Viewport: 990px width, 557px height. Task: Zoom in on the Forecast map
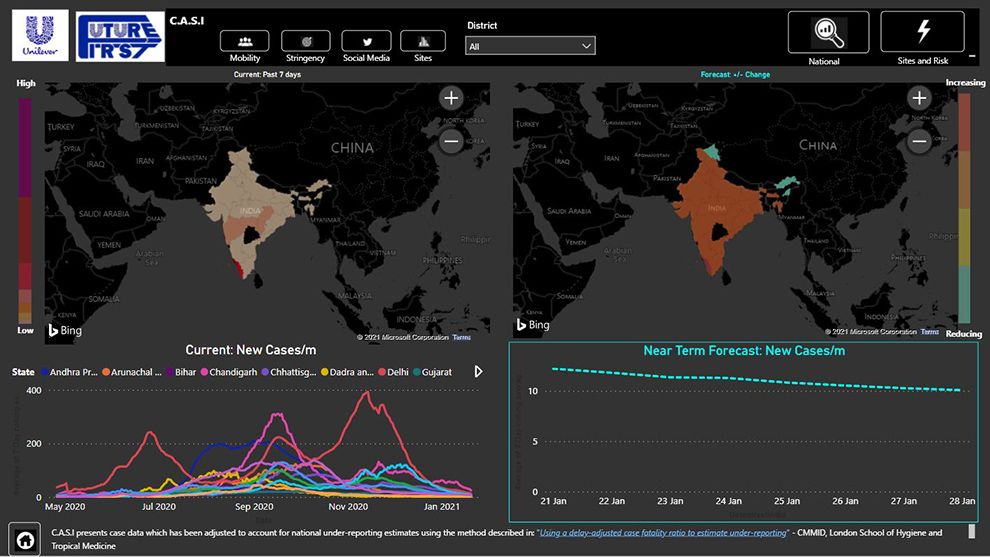(919, 98)
